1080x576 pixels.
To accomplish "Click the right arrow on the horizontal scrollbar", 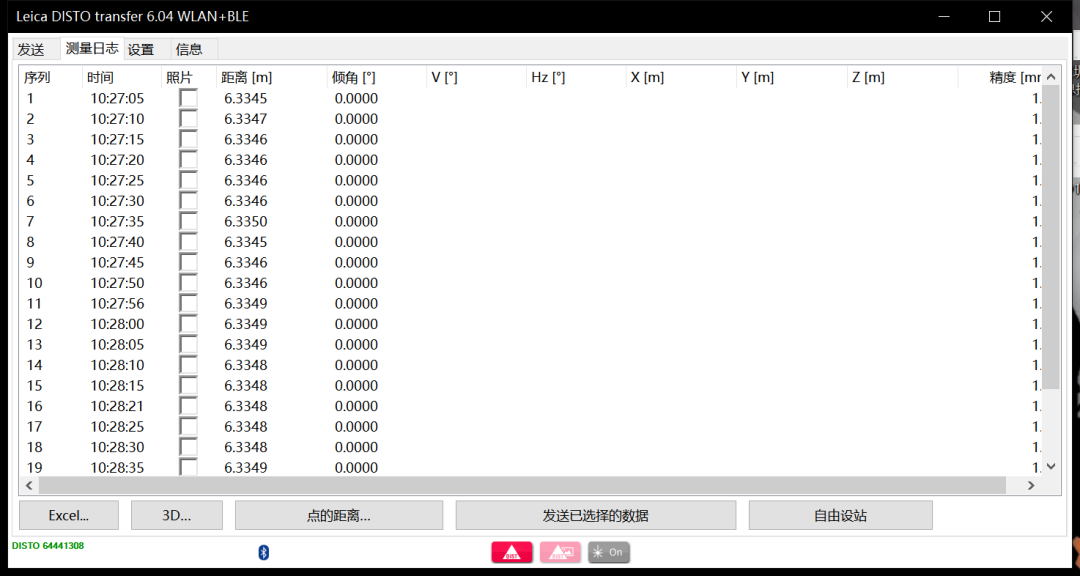I will click(x=1031, y=485).
